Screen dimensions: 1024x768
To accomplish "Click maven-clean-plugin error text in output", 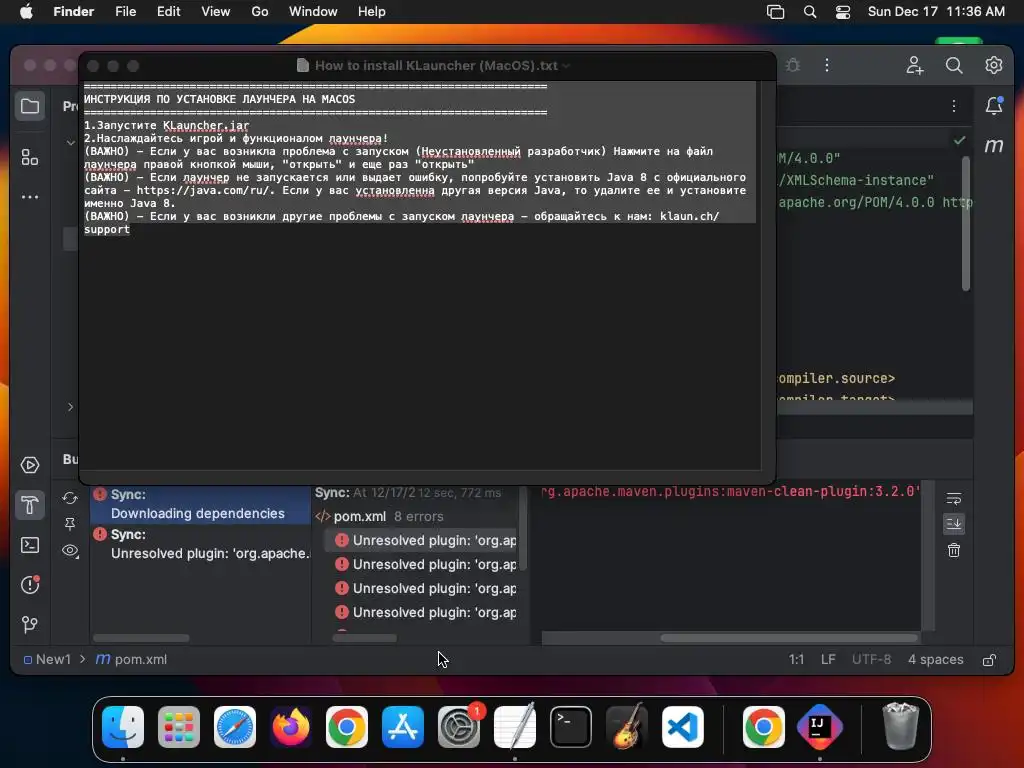I will point(730,491).
